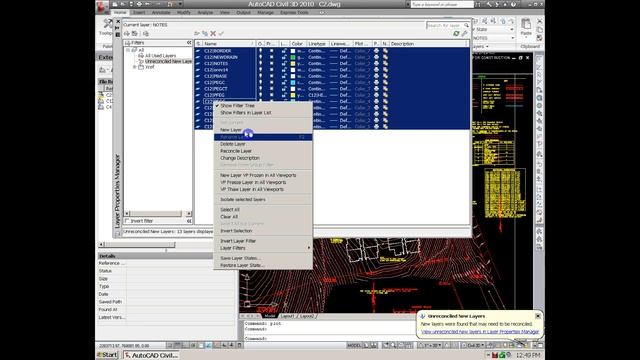Choose Delete Layer from context menu
This screenshot has width=640, height=360.
pos(233,144)
